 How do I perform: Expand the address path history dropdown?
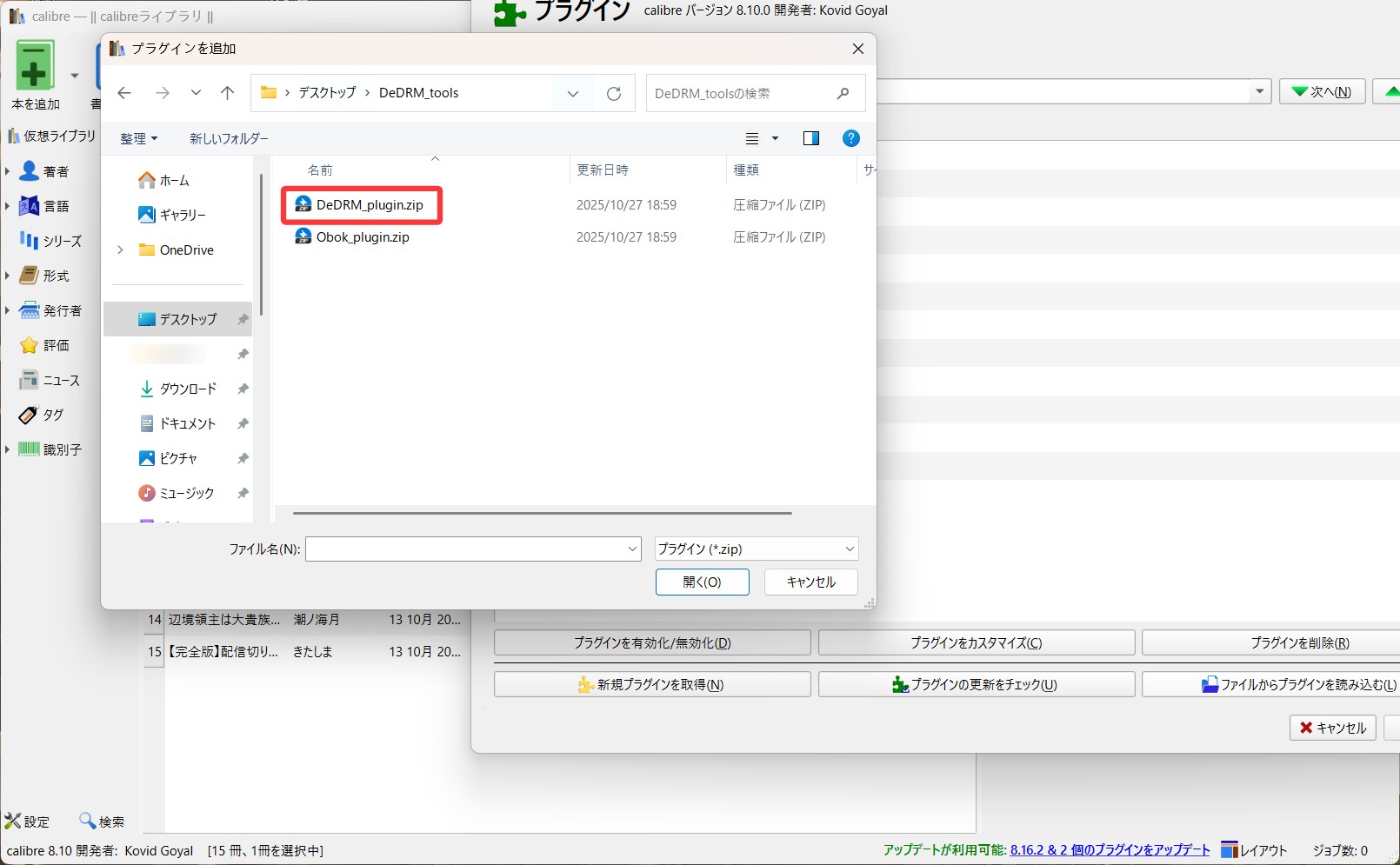click(x=573, y=94)
